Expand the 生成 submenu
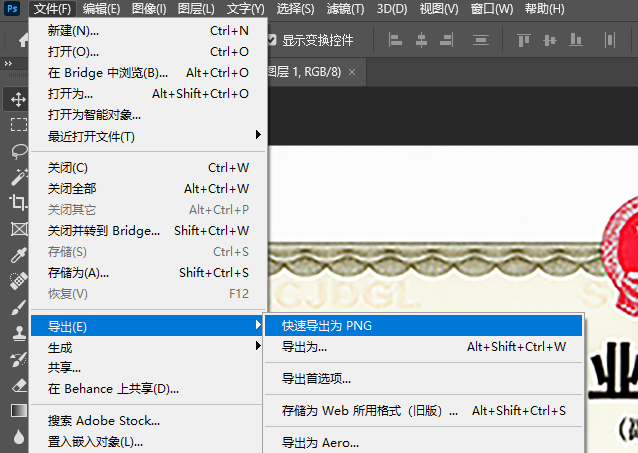 148,347
